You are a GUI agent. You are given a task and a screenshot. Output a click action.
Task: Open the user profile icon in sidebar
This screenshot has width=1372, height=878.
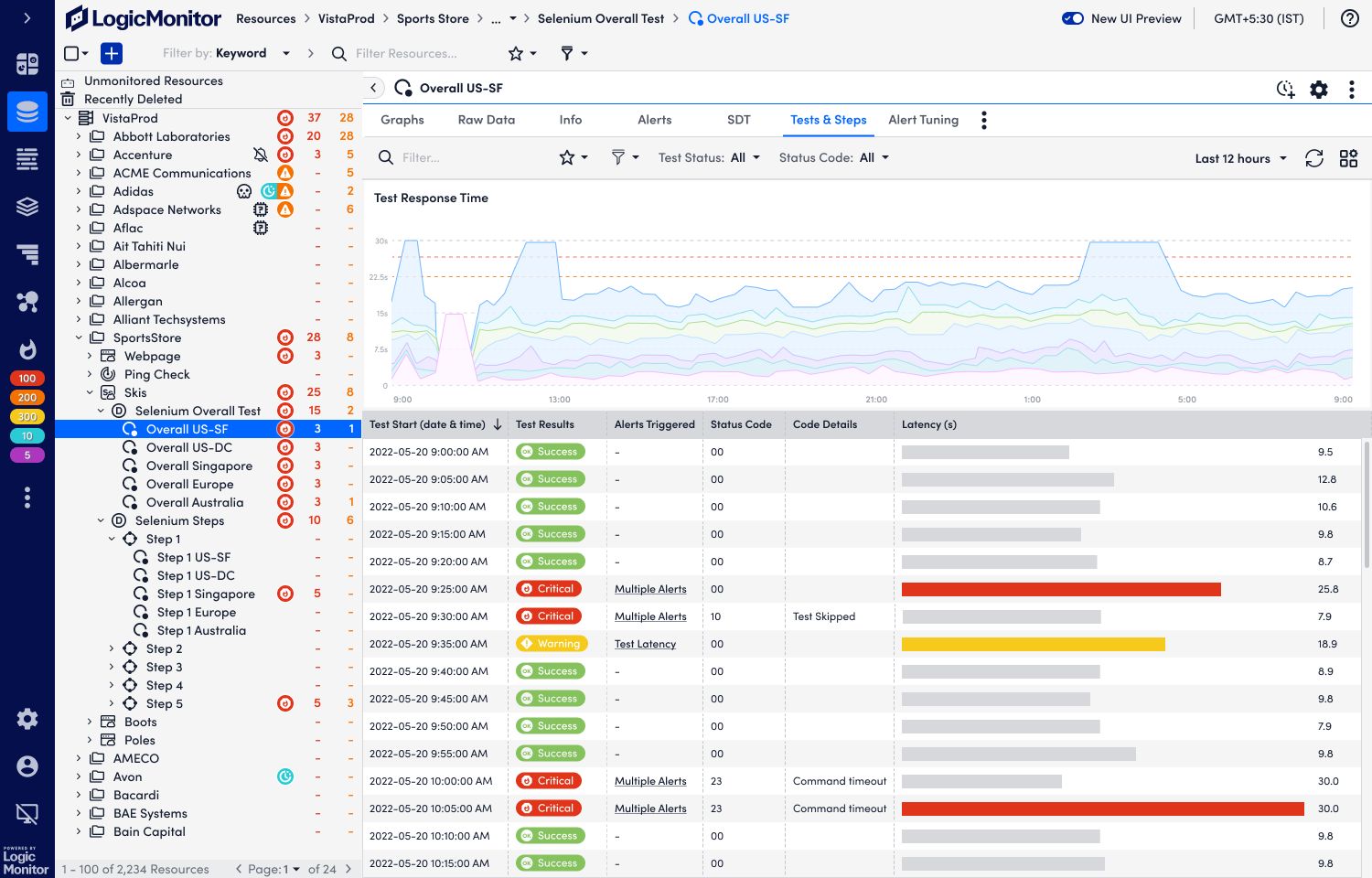27,766
